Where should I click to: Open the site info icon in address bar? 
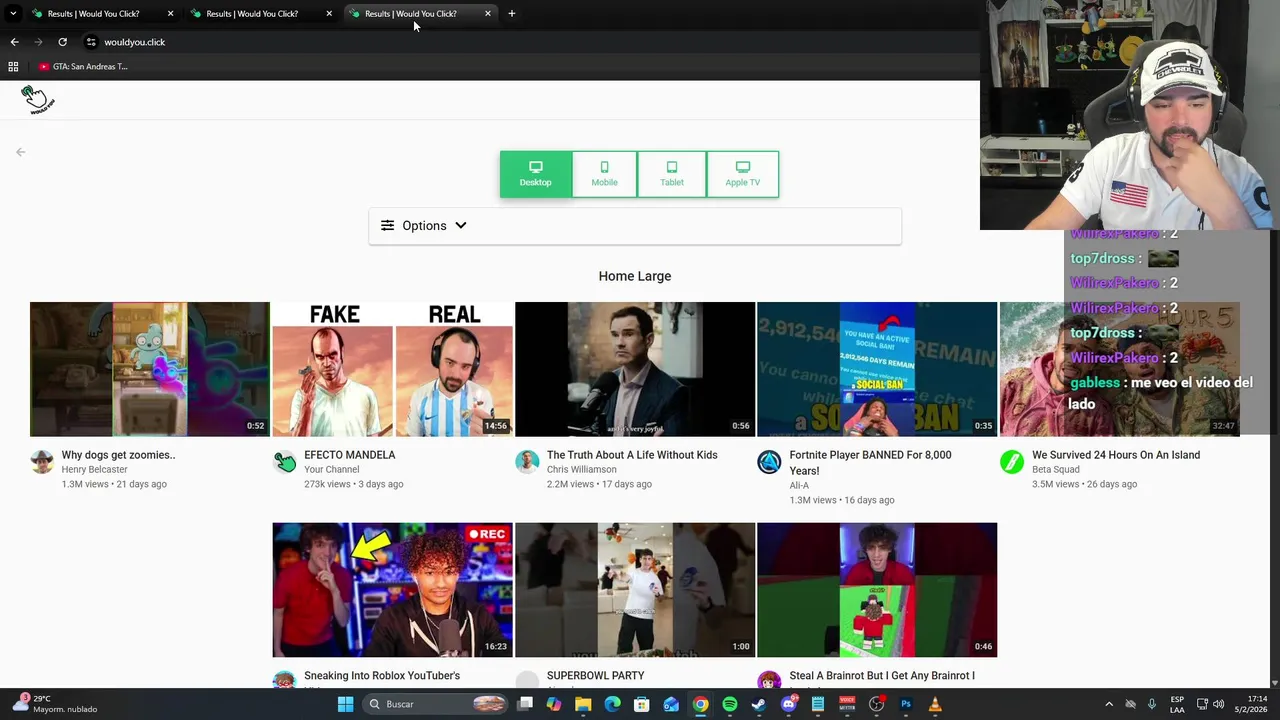pyautogui.click(x=91, y=42)
